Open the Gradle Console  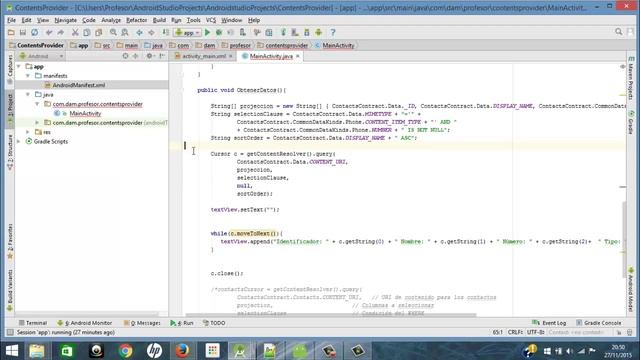598,323
